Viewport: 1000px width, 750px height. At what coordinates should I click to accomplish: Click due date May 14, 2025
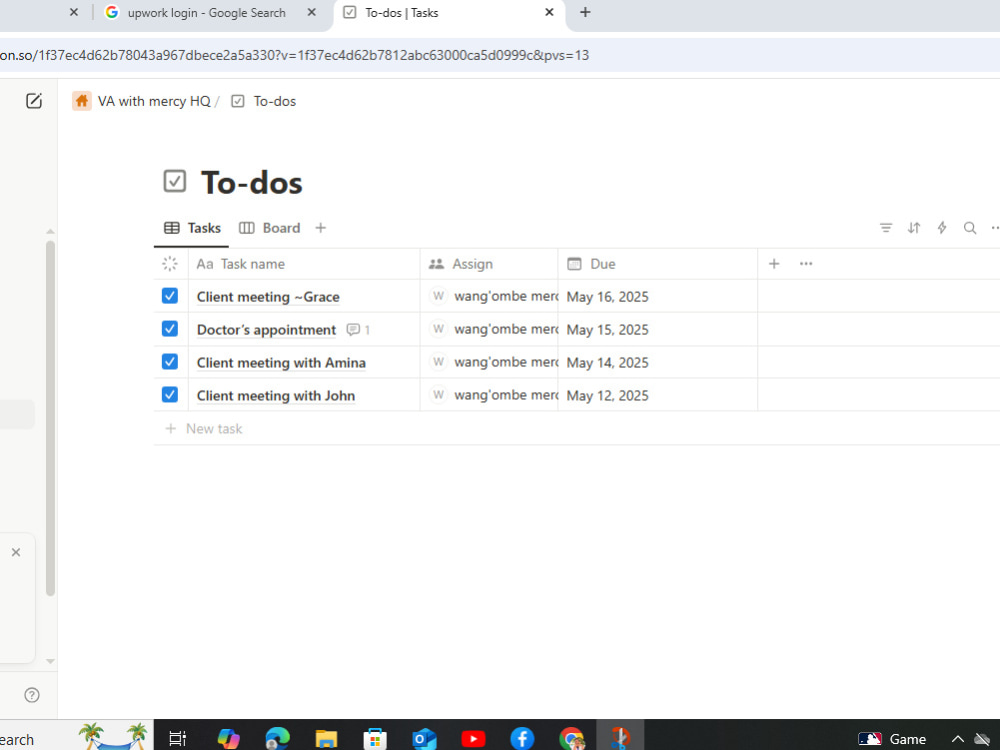point(607,363)
